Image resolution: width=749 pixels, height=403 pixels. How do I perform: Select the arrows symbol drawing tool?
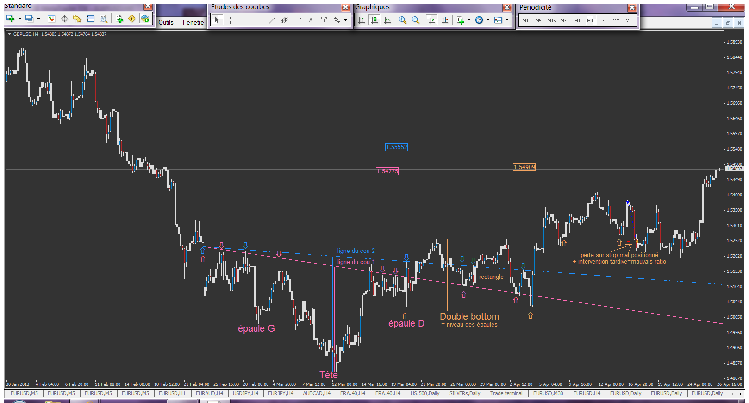click(337, 20)
